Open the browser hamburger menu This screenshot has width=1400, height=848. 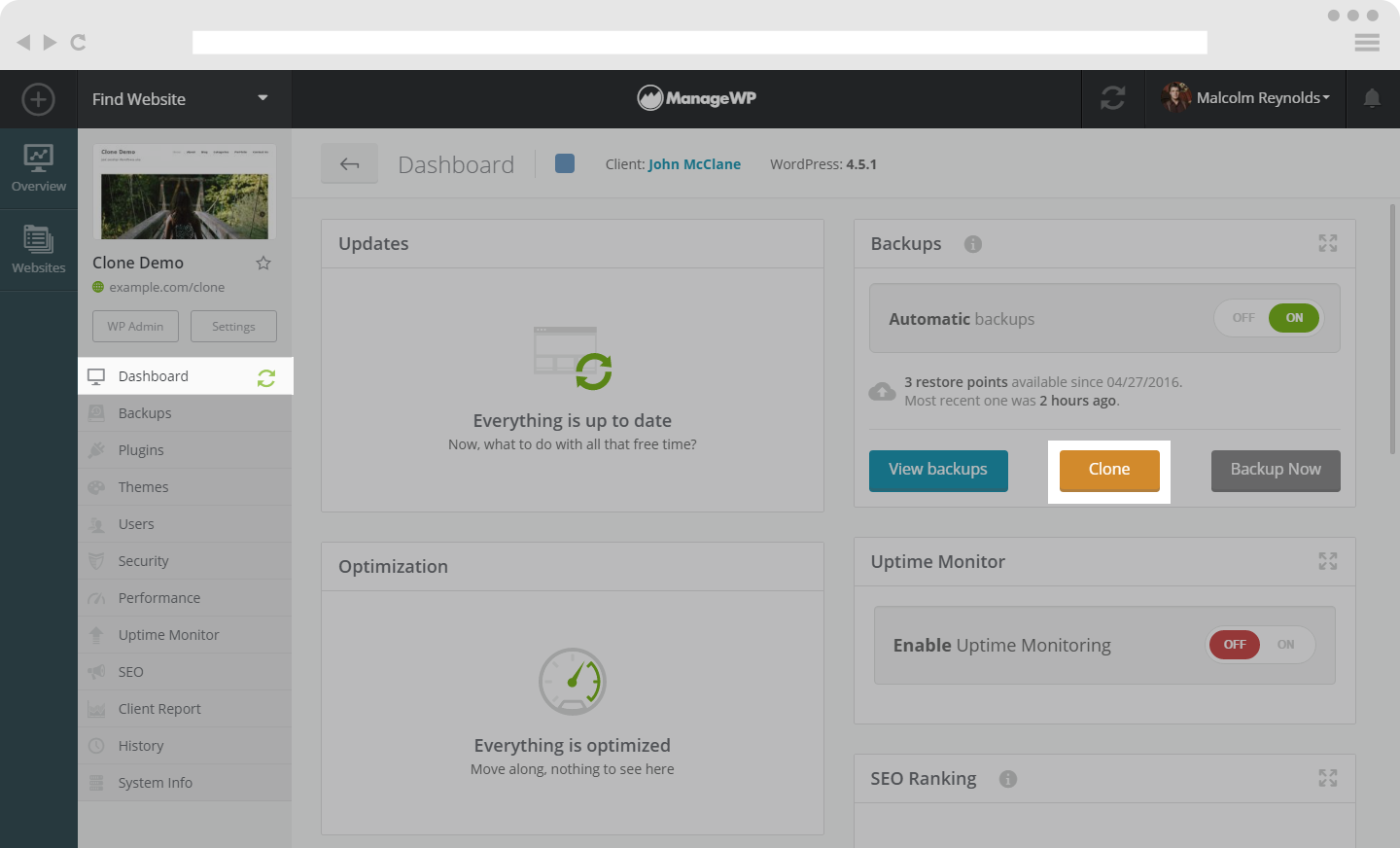[1367, 42]
